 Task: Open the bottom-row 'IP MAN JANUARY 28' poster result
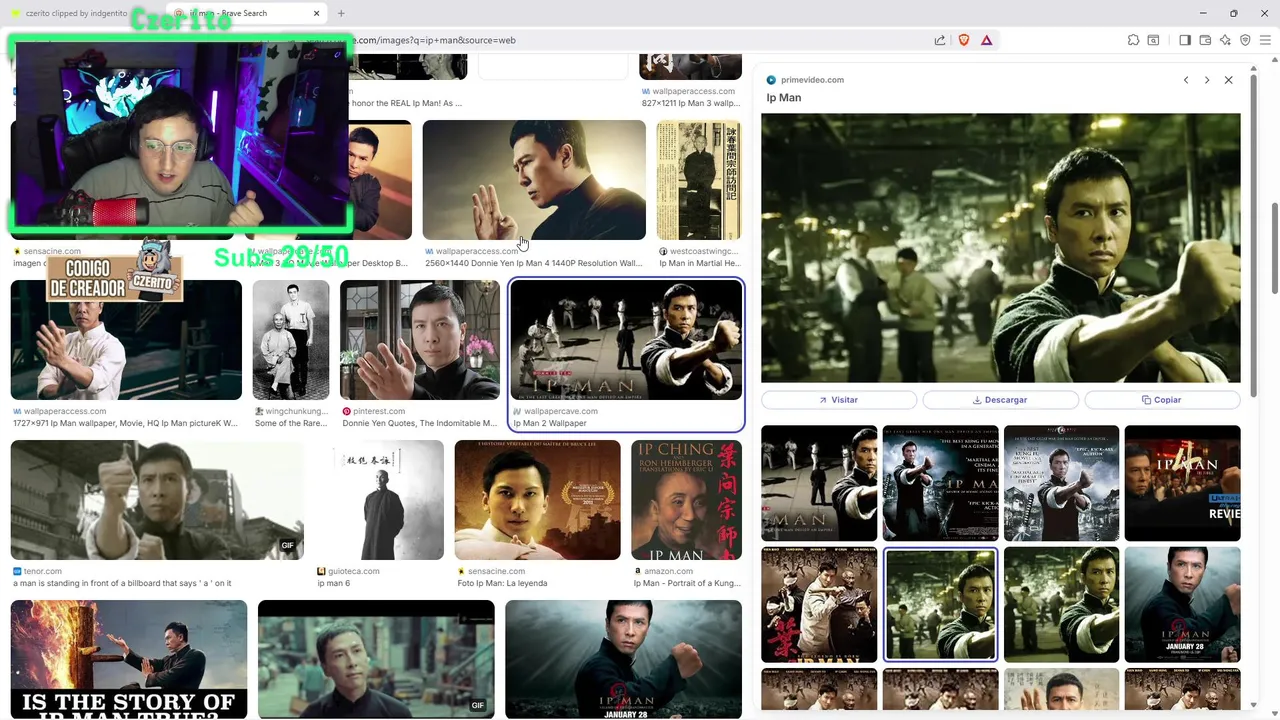pos(624,660)
